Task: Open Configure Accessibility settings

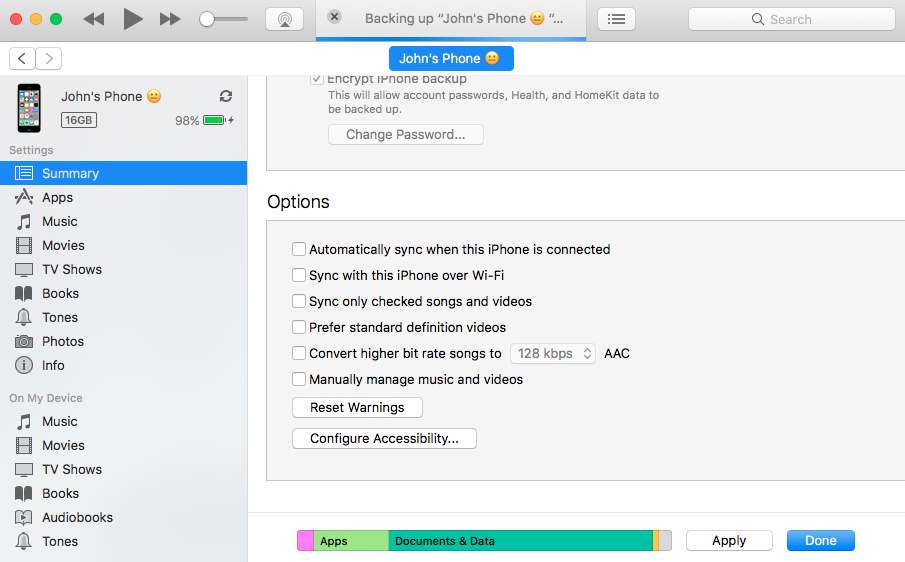Action: click(384, 438)
